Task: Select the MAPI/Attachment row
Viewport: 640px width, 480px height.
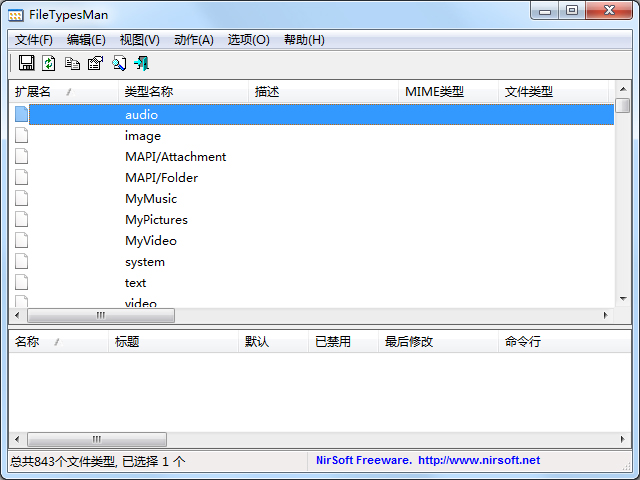Action: tap(311, 156)
